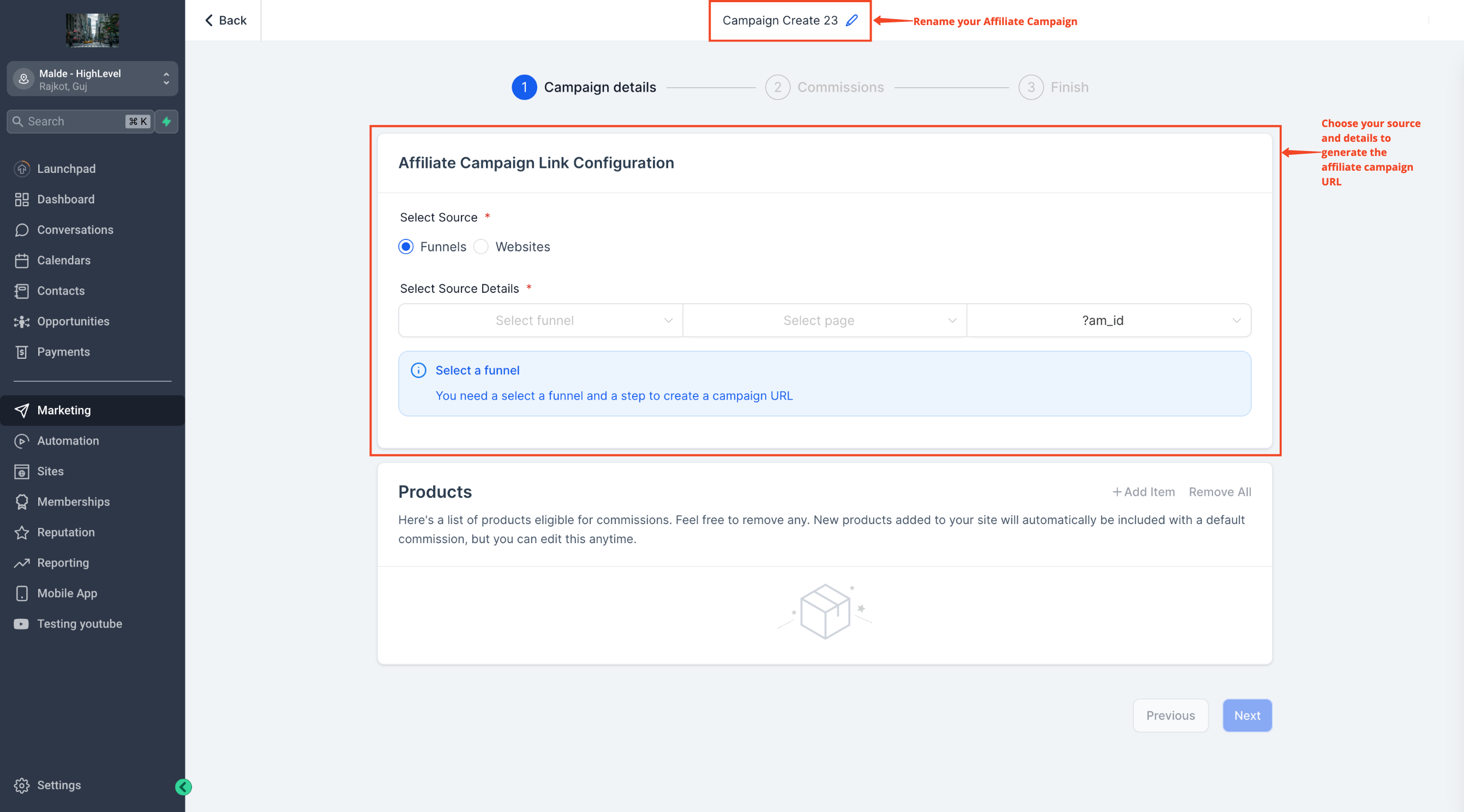Click the Dashboard grid icon
1464x812 pixels.
pos(22,200)
